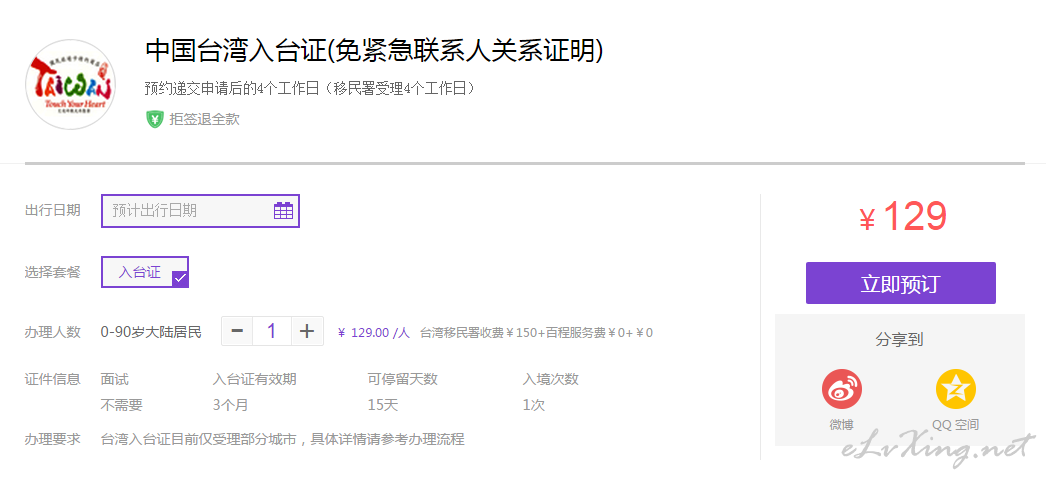Click the 面试 column header
The width and height of the screenshot is (1046, 481).
pos(115,379)
